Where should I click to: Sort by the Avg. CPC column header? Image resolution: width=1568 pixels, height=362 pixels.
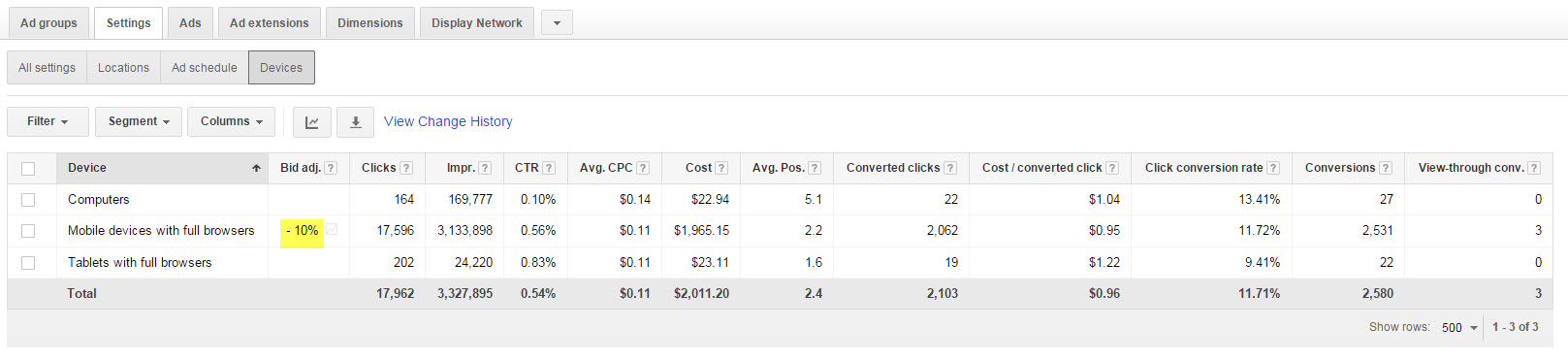click(606, 168)
